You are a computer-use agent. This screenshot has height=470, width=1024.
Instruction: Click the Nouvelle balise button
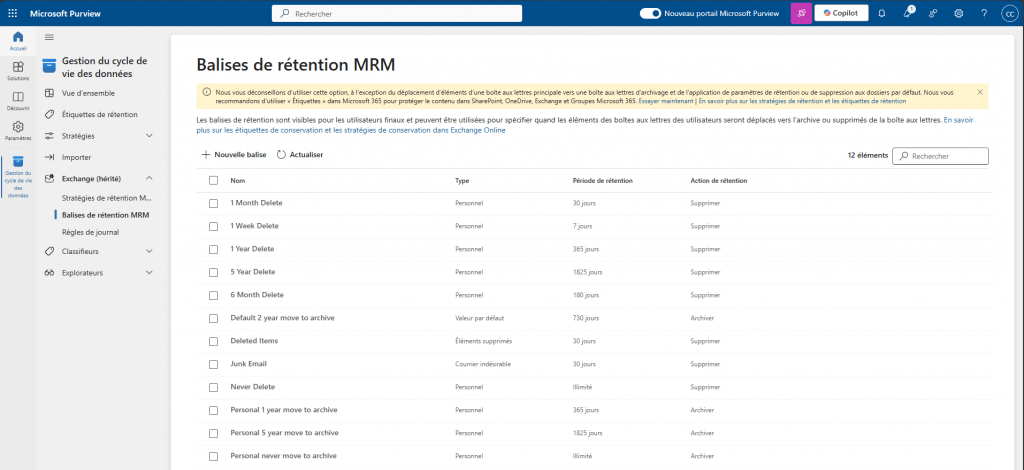click(233, 155)
